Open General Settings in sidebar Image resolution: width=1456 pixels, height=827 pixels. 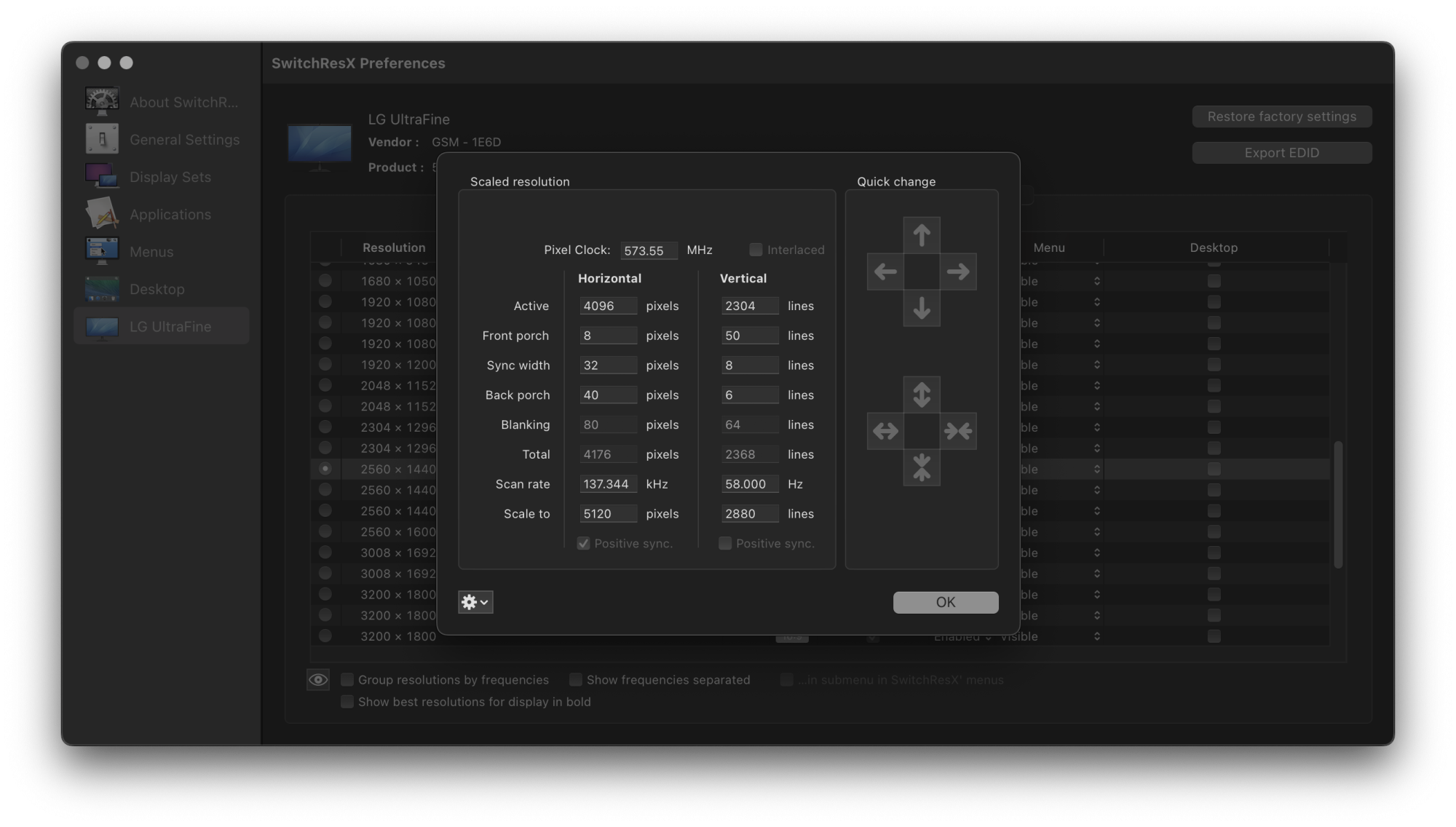point(162,139)
